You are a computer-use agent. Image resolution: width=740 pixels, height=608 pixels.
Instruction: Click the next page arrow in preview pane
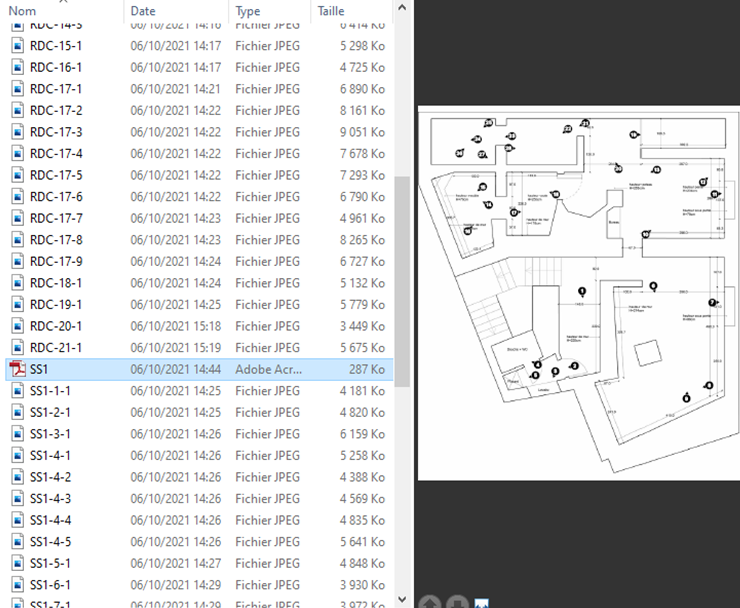(x=457, y=602)
